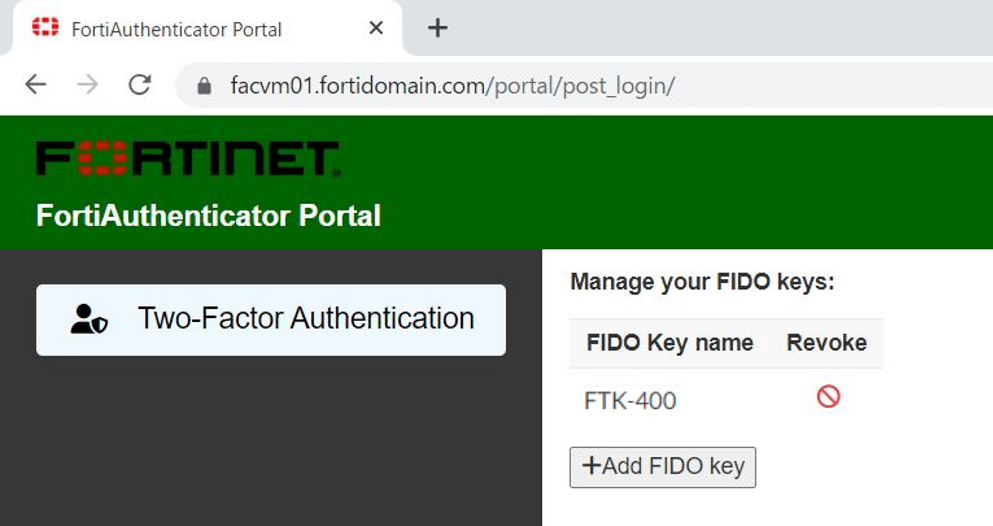Click the Fortinet favicon on the tab
993x526 pixels.
(46, 27)
